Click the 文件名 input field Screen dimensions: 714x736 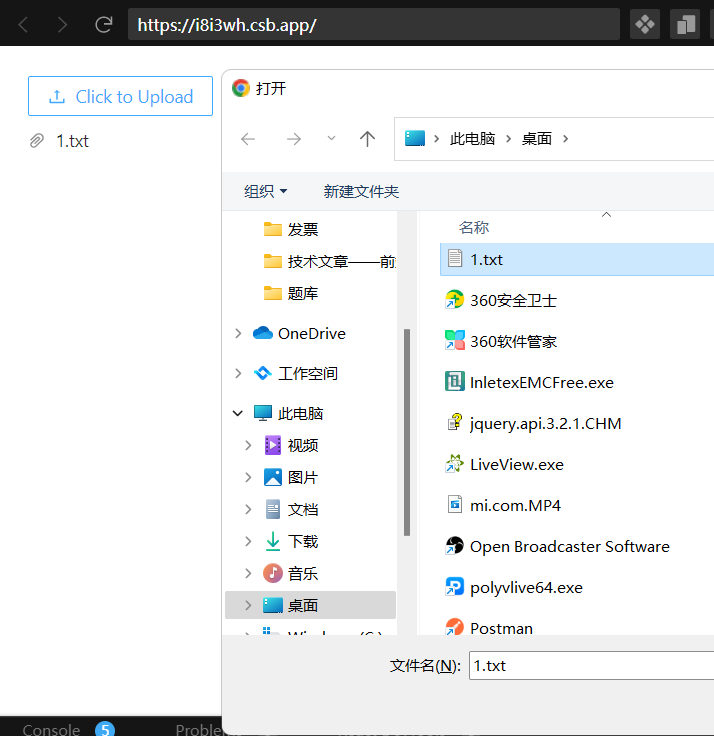click(591, 665)
